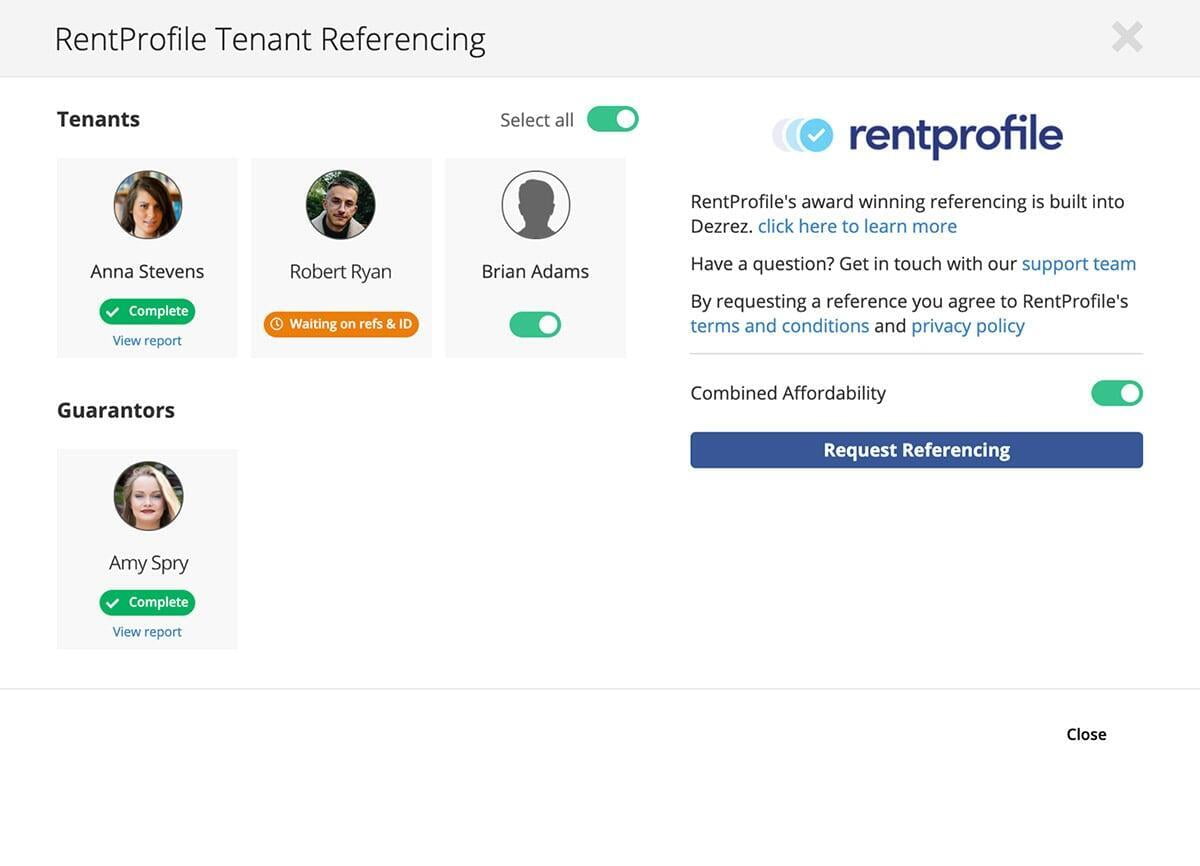The height and width of the screenshot is (866, 1200).
Task: Click the Robert Ryan name text
Action: (x=341, y=272)
